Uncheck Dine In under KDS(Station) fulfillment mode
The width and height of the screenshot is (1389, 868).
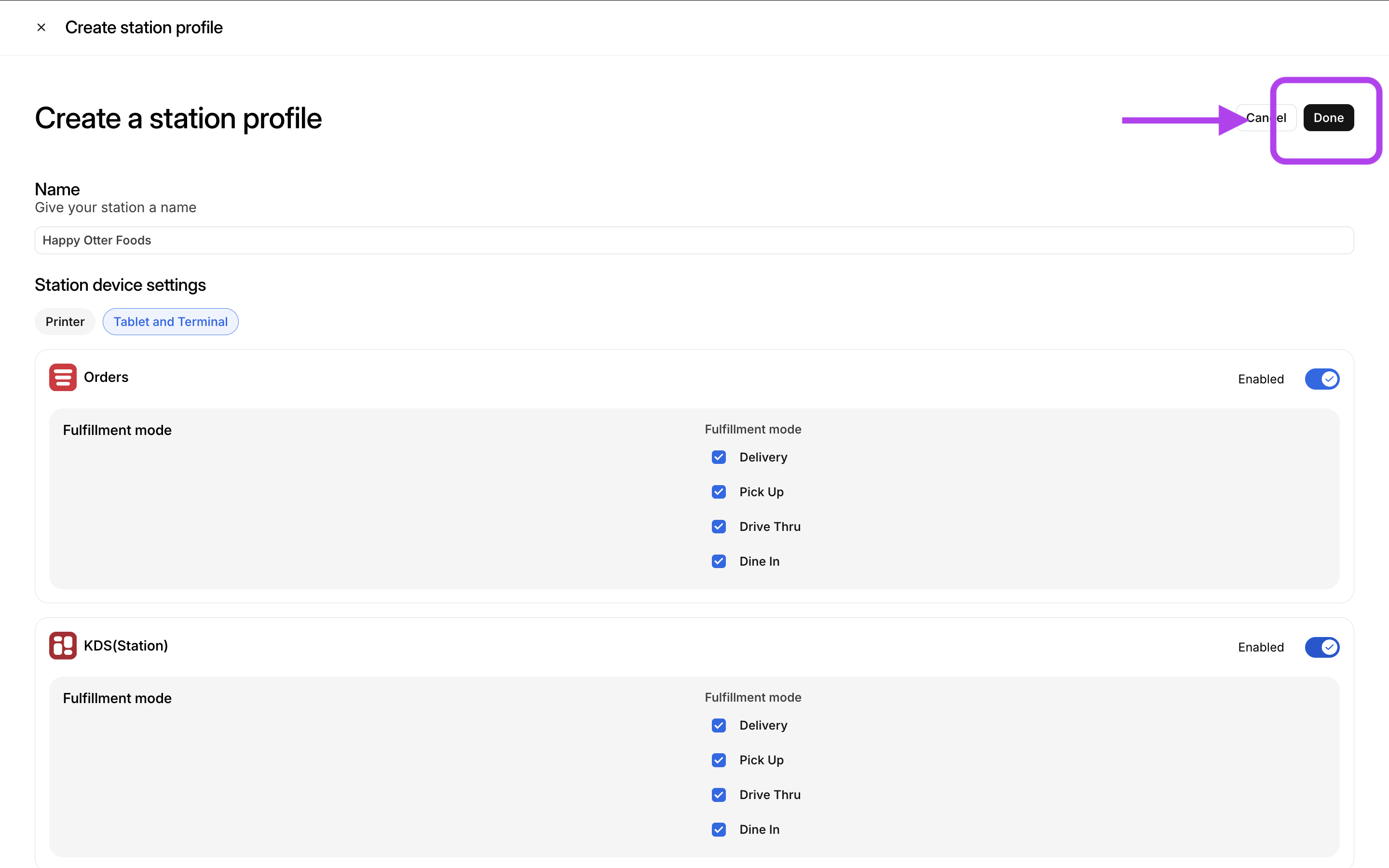coord(719,829)
